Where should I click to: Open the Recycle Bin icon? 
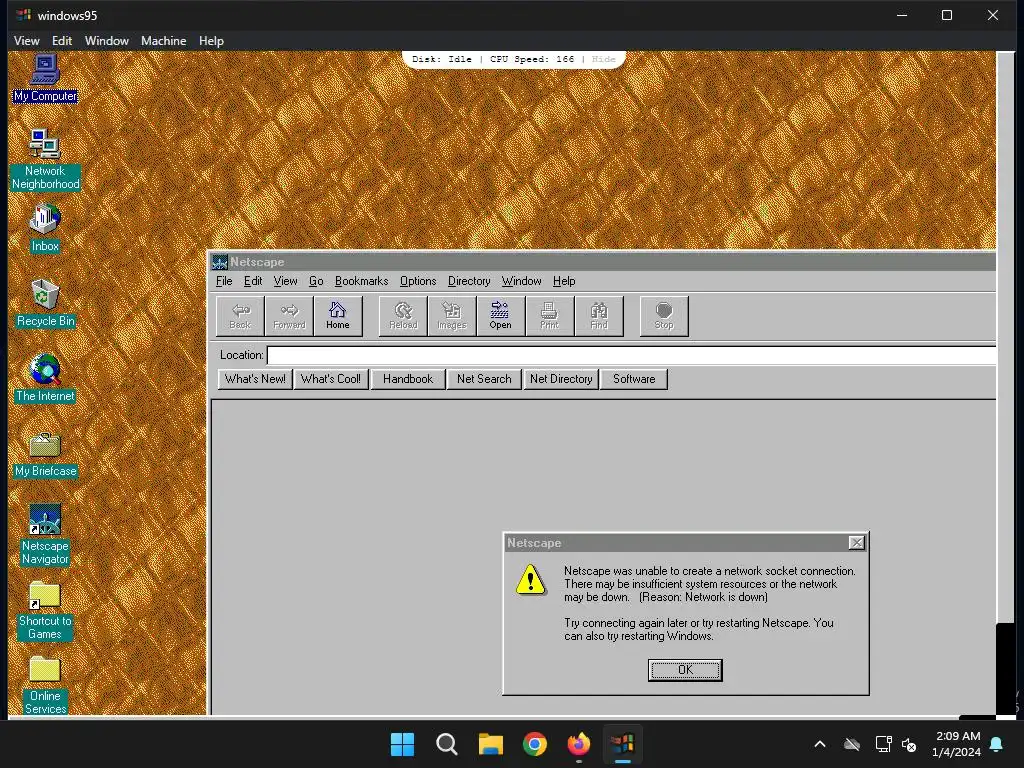(45, 302)
